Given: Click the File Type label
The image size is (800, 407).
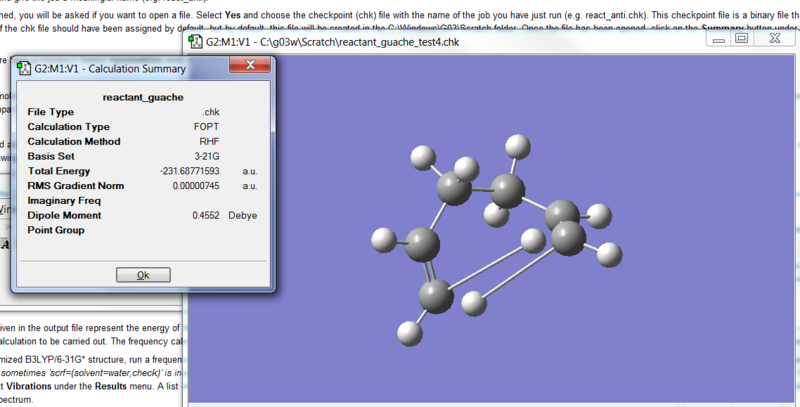Looking at the screenshot, I should tap(51, 112).
